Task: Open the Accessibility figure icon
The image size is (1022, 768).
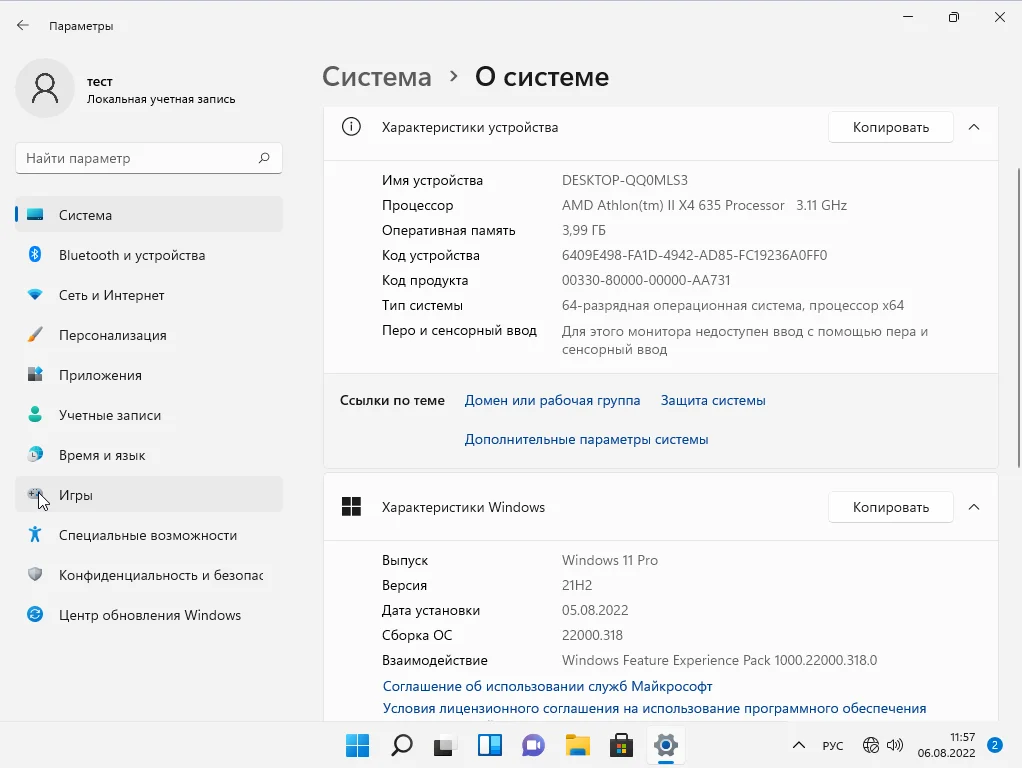Action: pyautogui.click(x=35, y=535)
